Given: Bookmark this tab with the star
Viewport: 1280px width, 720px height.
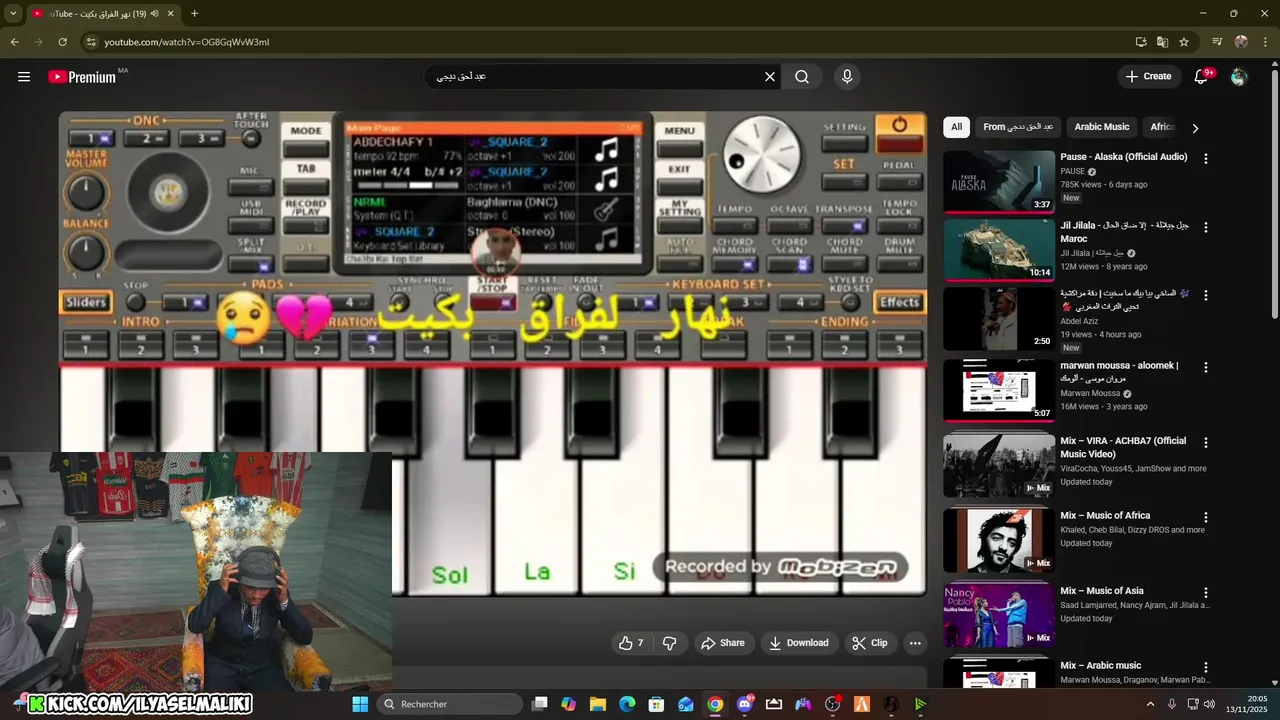Looking at the screenshot, I should [1184, 42].
